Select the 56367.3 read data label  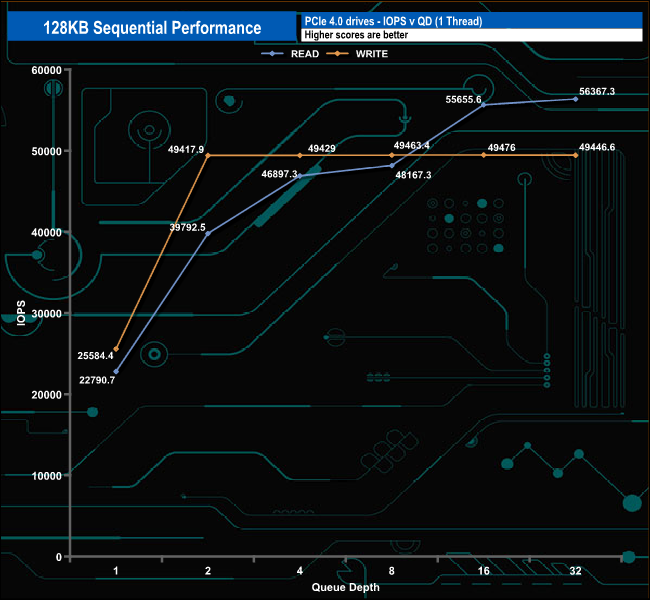point(597,92)
